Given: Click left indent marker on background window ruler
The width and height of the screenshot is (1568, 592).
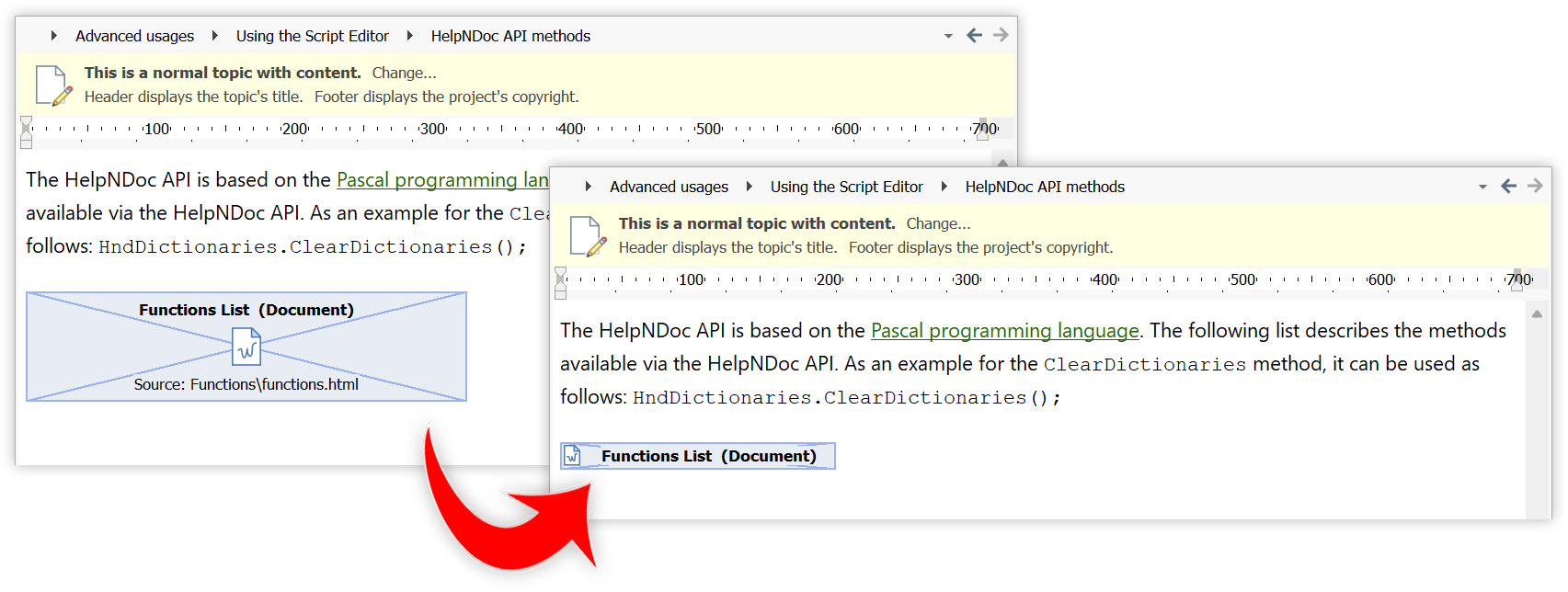Looking at the screenshot, I should click(x=27, y=133).
